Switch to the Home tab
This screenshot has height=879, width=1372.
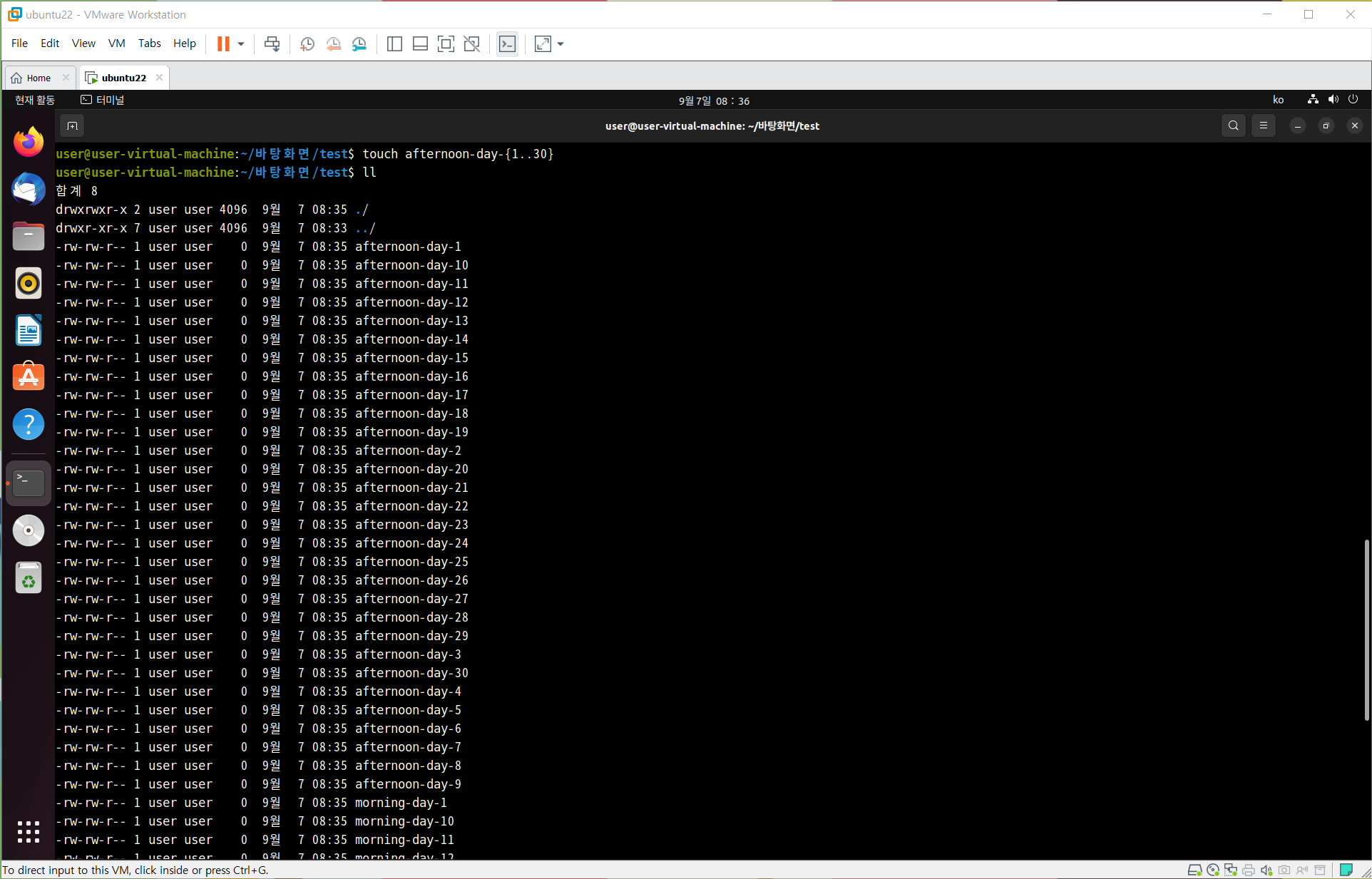click(39, 78)
